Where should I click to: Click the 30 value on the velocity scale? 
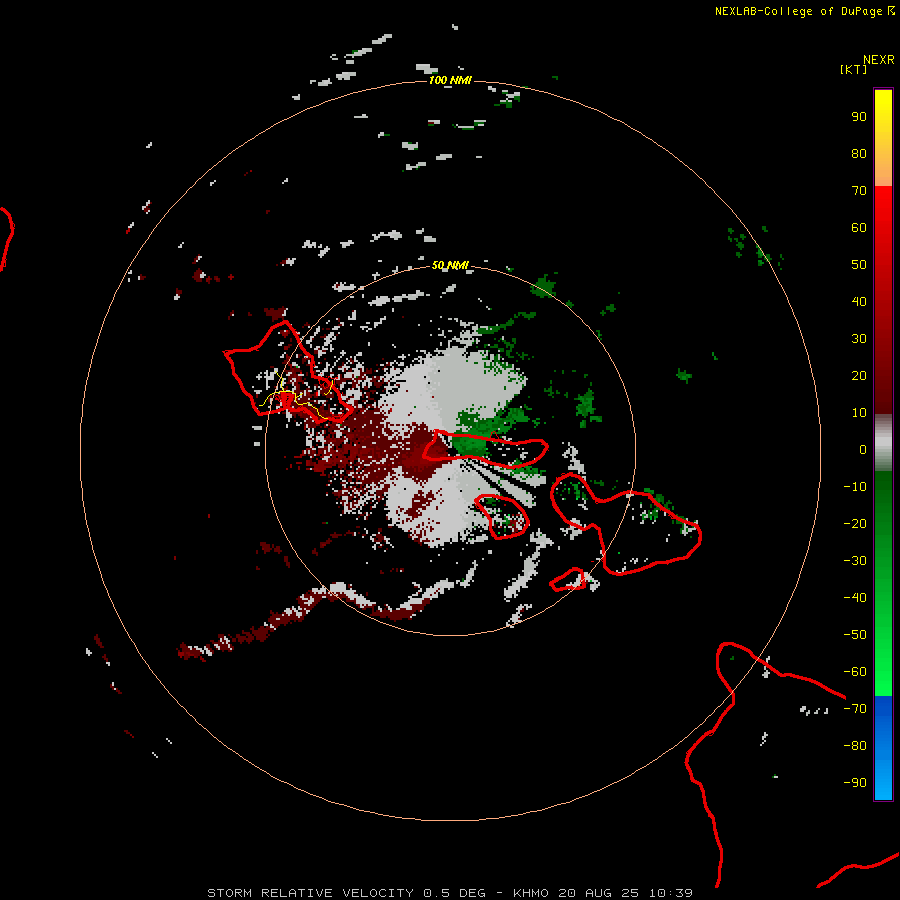point(859,339)
